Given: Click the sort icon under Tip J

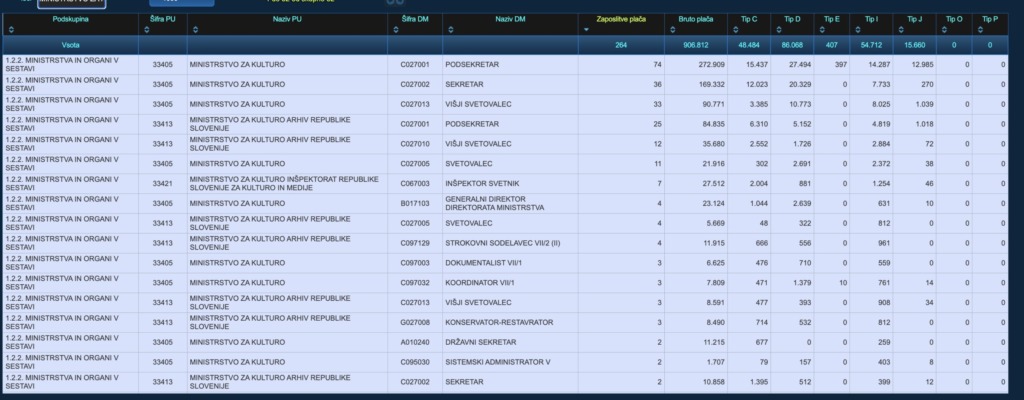Looking at the screenshot, I should [903, 30].
